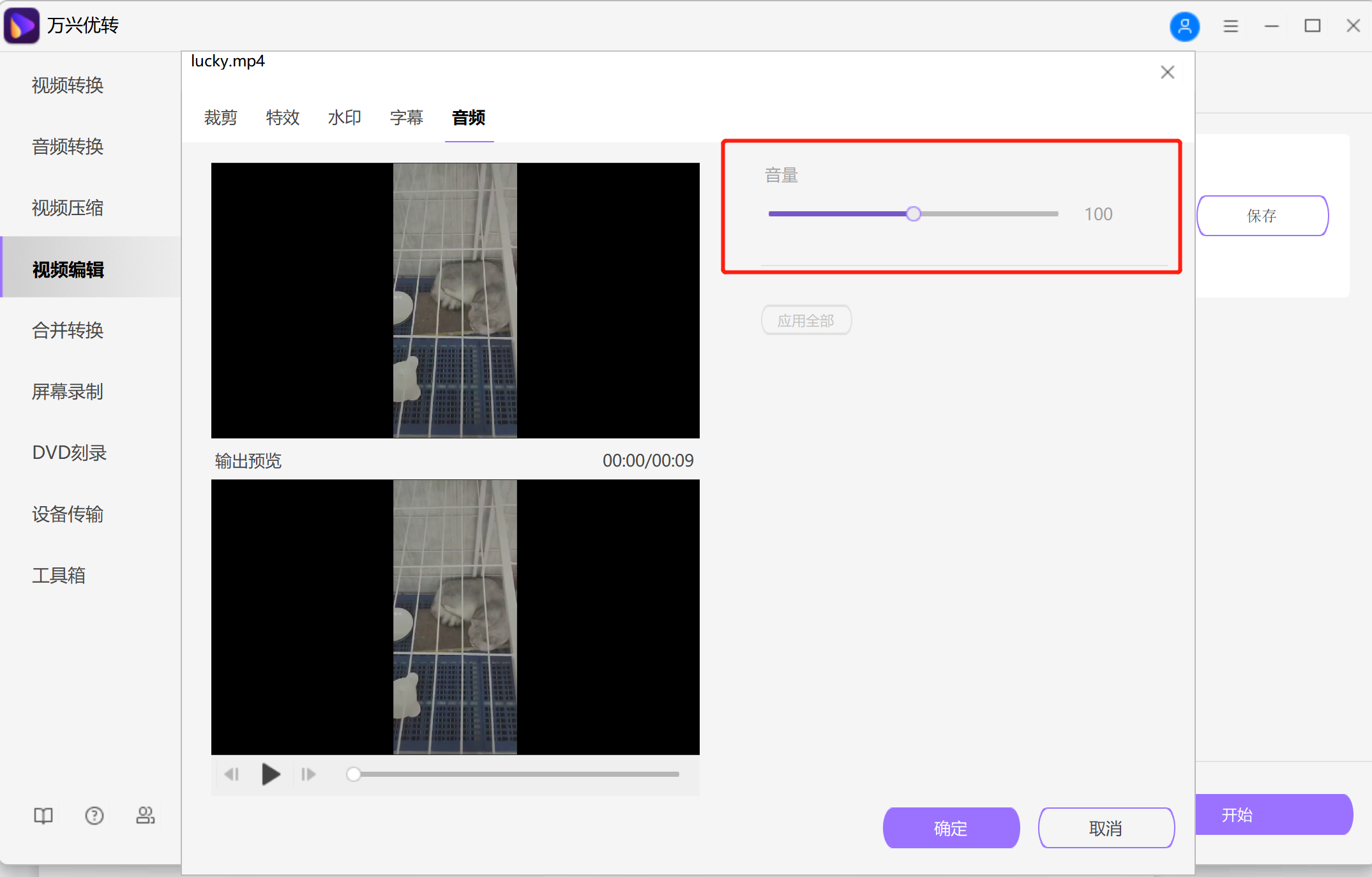Open the user guide book icon
Screen dimensions: 1372x877
tap(42, 815)
